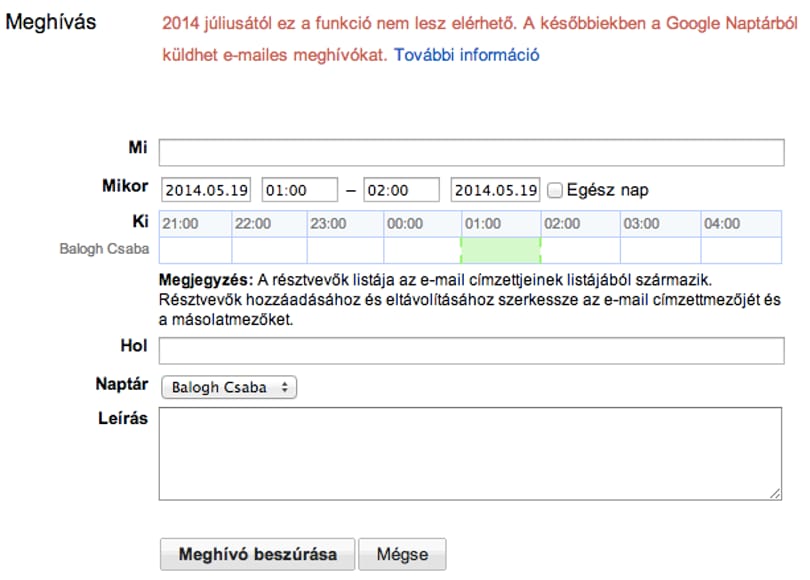Click the 00:00 time slot cell
810x580 pixels.
423,250
